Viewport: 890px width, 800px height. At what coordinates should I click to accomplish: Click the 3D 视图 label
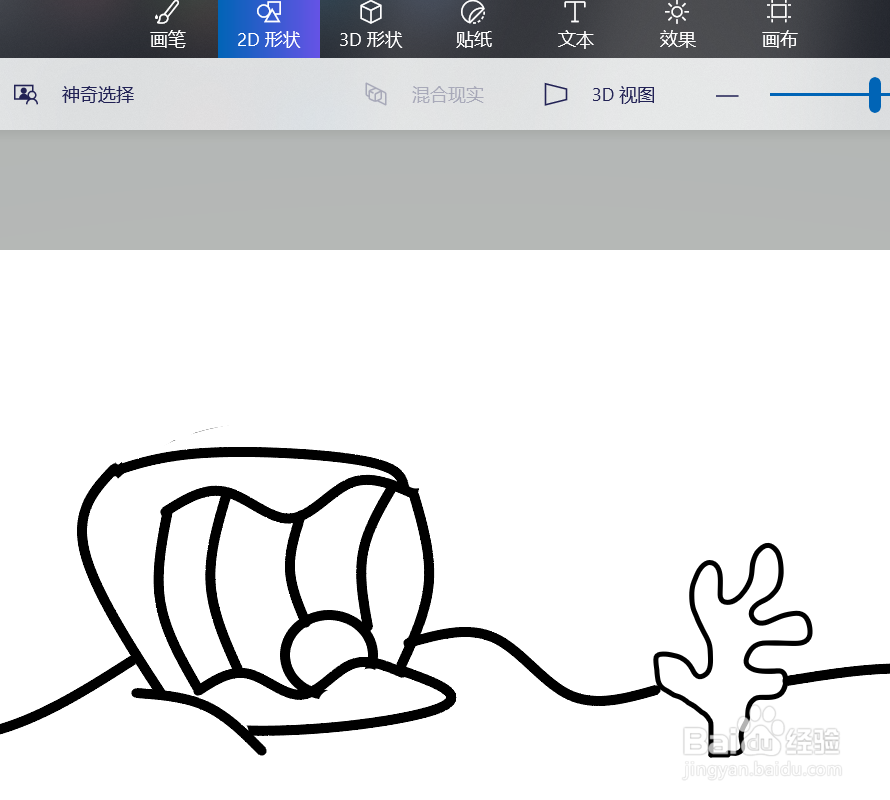click(623, 95)
